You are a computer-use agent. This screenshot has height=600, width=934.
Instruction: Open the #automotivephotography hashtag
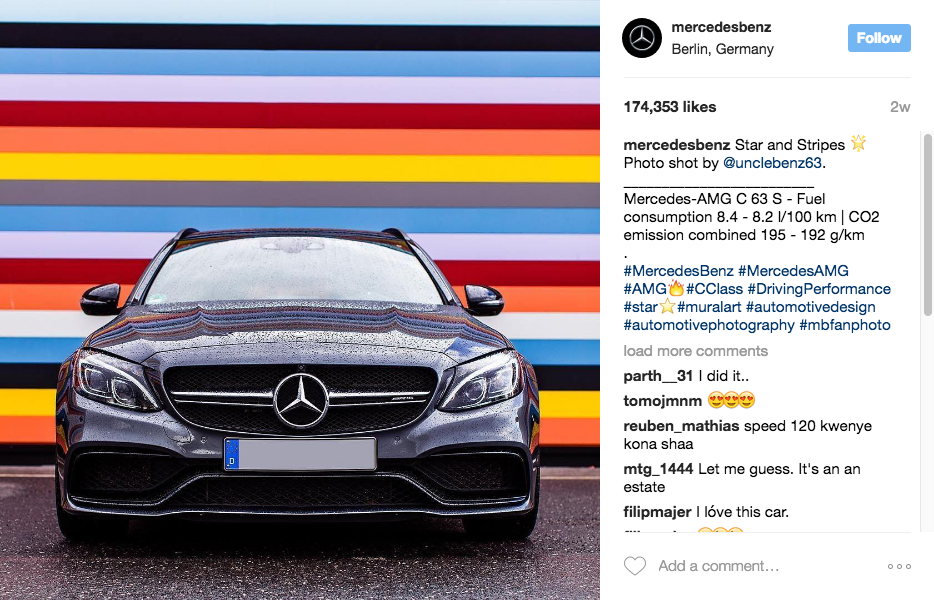pyautogui.click(x=709, y=325)
